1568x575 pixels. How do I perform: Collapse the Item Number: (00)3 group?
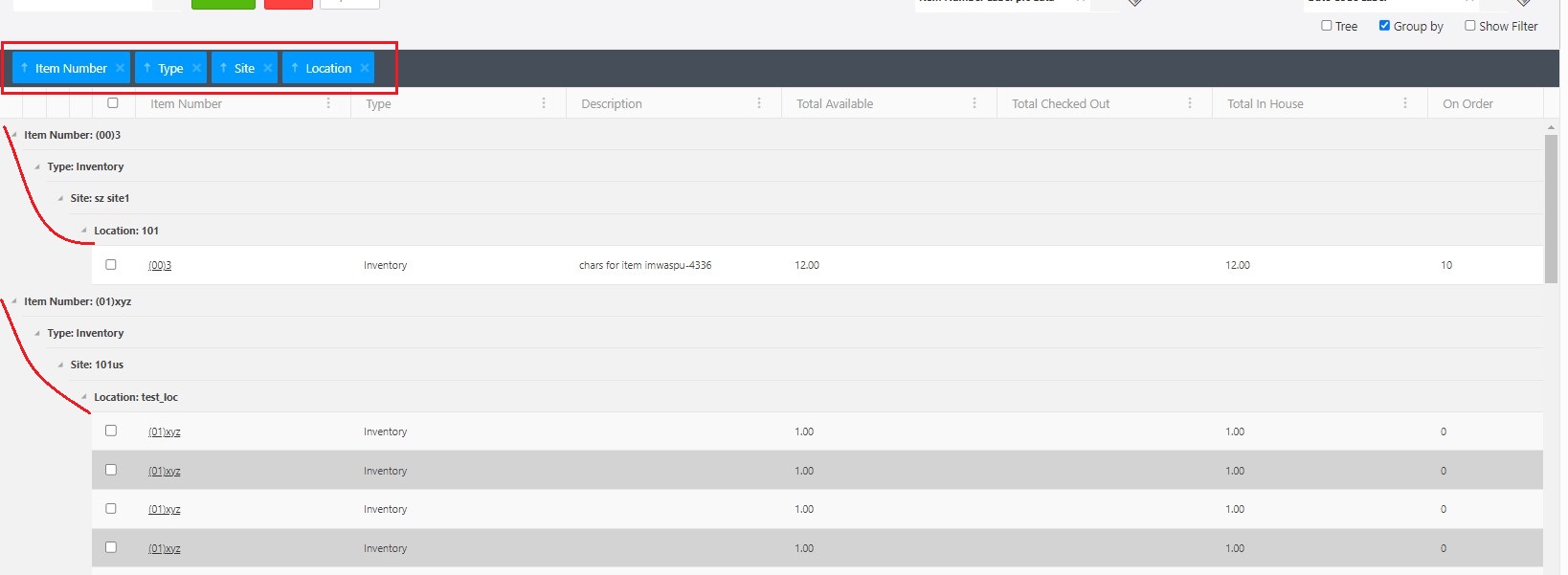(14, 135)
